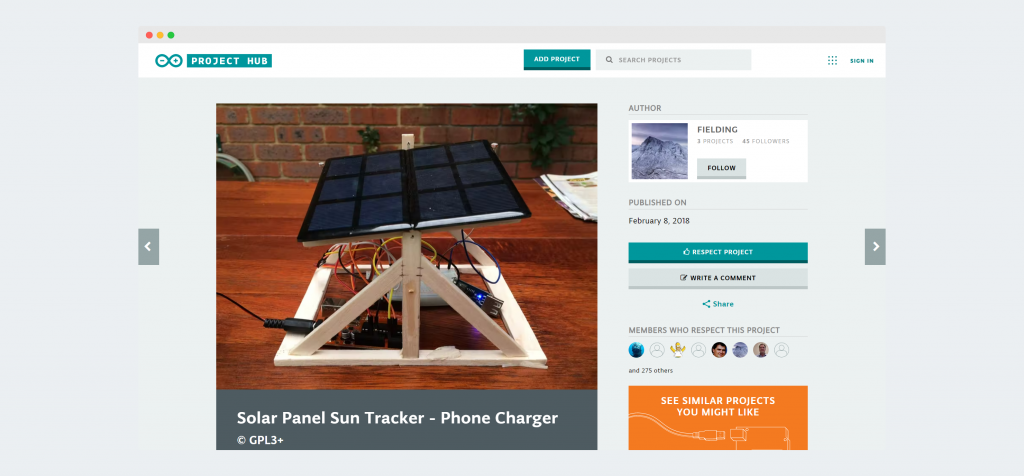Open the apps grid menu icon

point(832,60)
